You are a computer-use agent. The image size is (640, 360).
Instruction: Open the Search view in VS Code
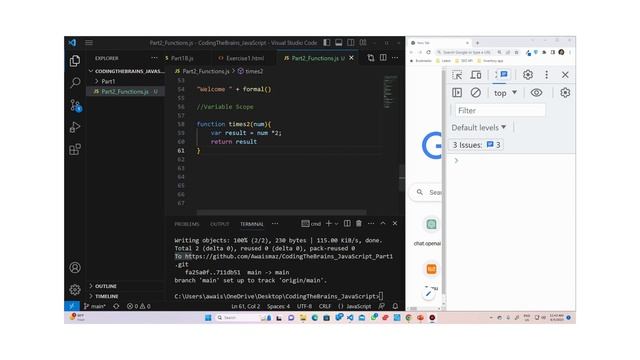pyautogui.click(x=75, y=83)
